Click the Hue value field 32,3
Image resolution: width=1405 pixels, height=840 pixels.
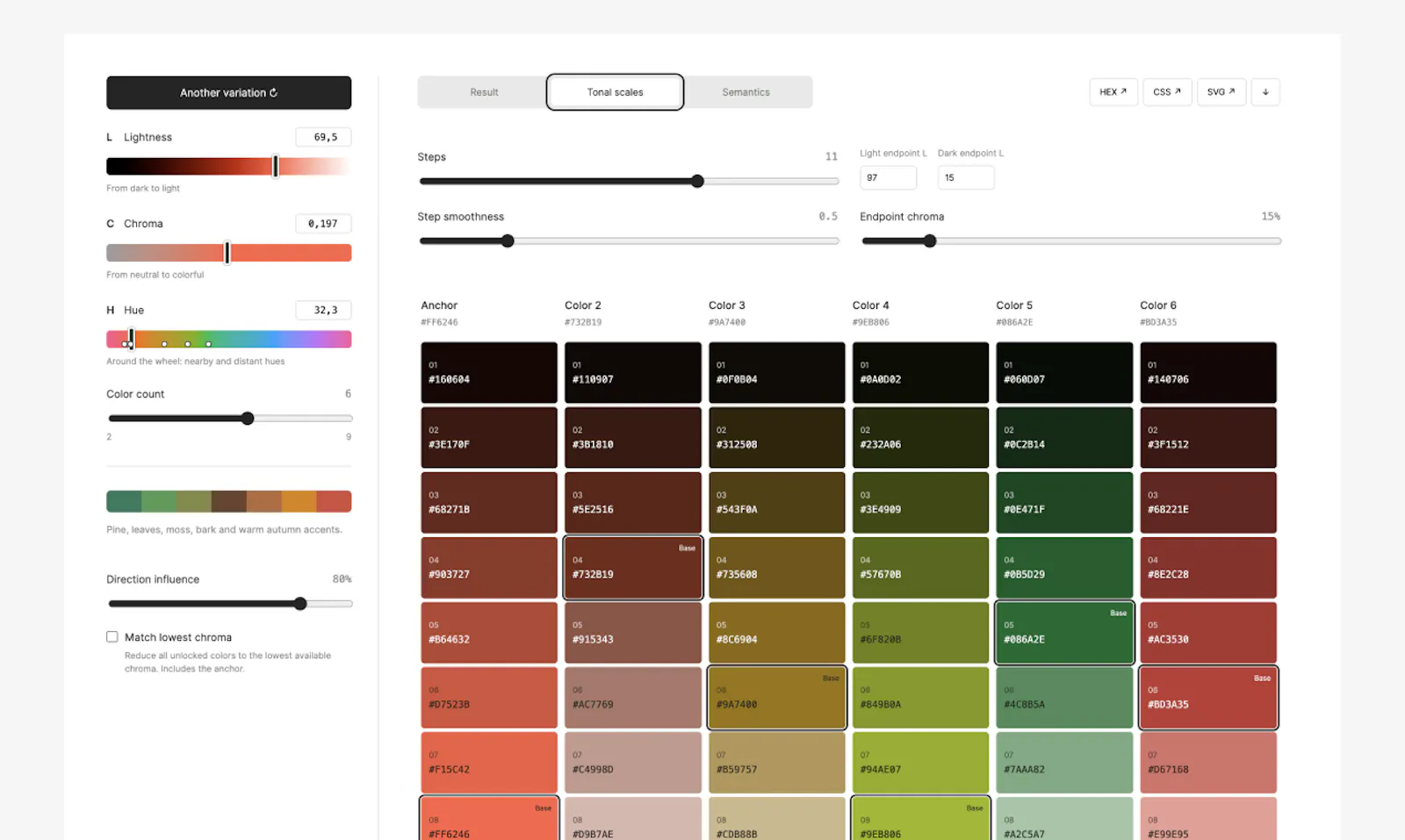click(323, 310)
